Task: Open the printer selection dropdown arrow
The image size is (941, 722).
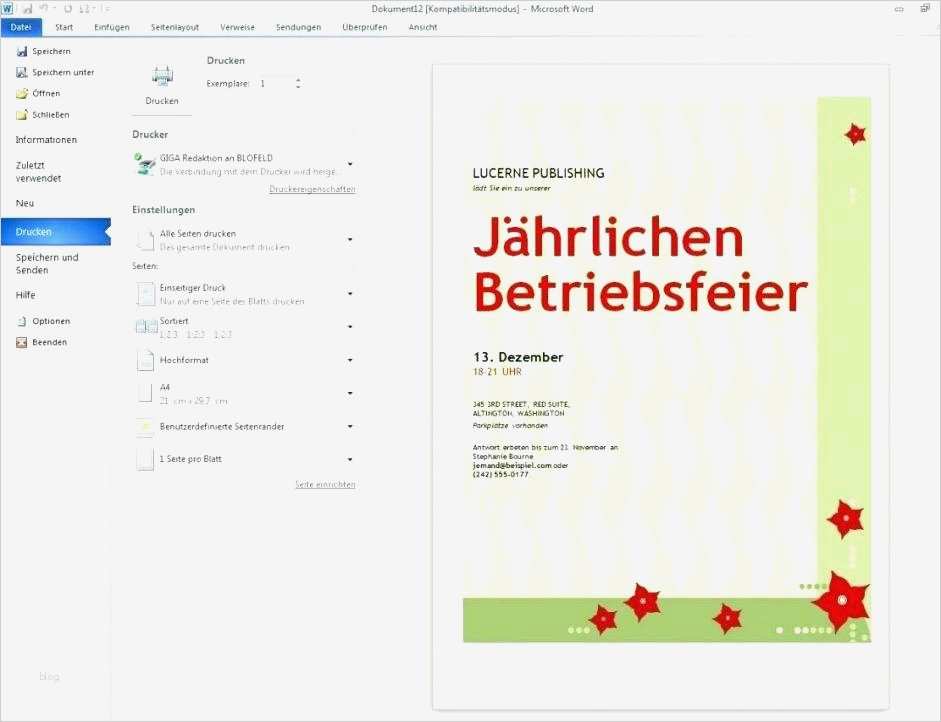Action: tap(349, 163)
